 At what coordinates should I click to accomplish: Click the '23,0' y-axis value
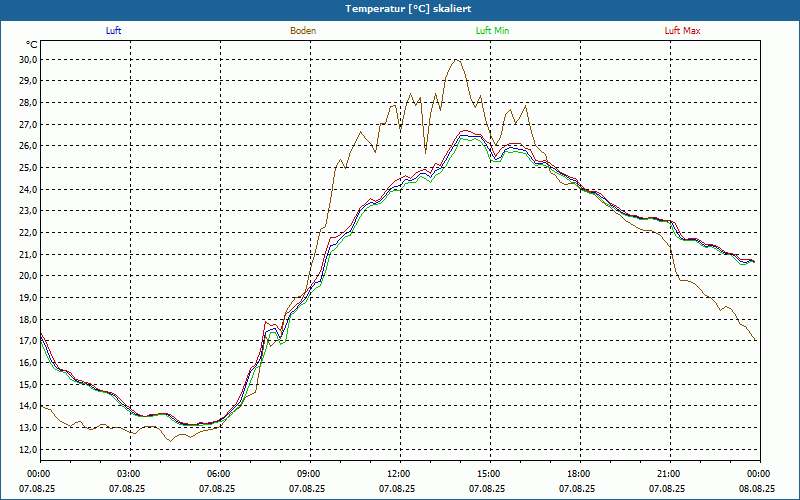(x=29, y=211)
